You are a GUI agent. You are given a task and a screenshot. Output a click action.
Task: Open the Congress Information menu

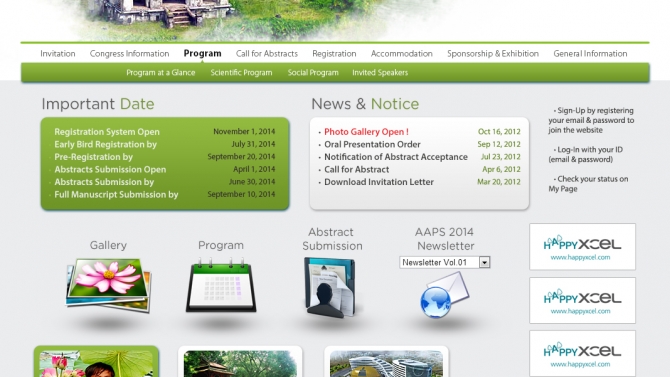tap(129, 53)
